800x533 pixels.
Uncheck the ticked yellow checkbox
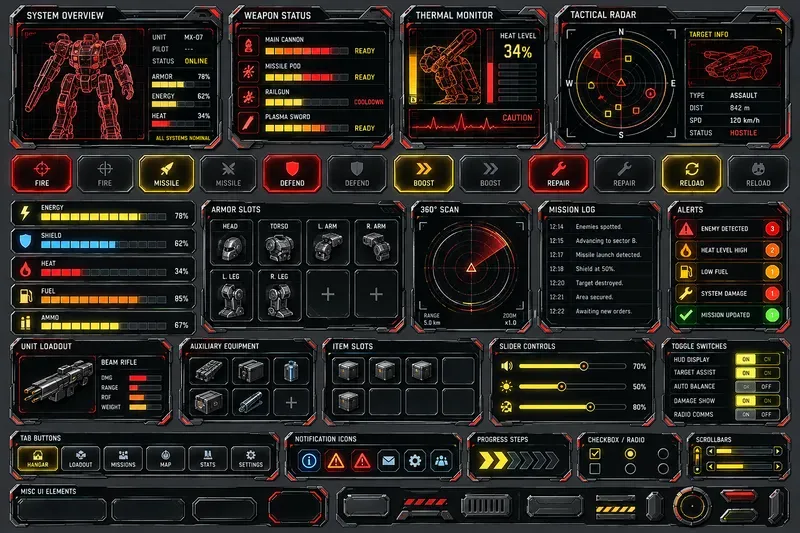594,453
